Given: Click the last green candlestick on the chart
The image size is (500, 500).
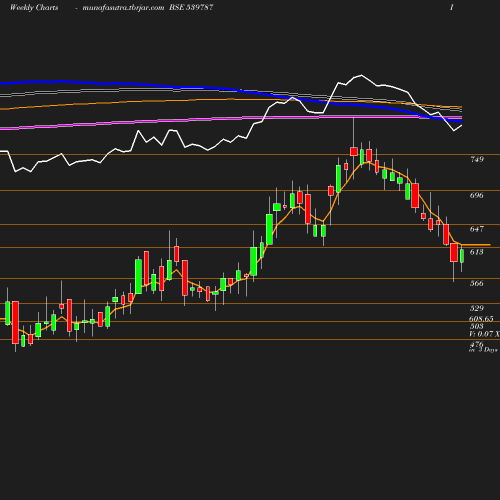Looking at the screenshot, I should [x=462, y=256].
